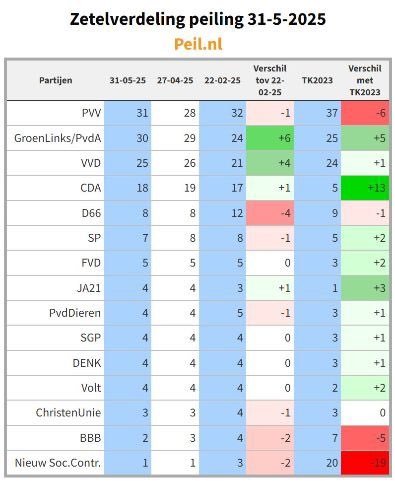Click the Peil.nl link
Screen dimensions: 395x481
(x=198, y=44)
